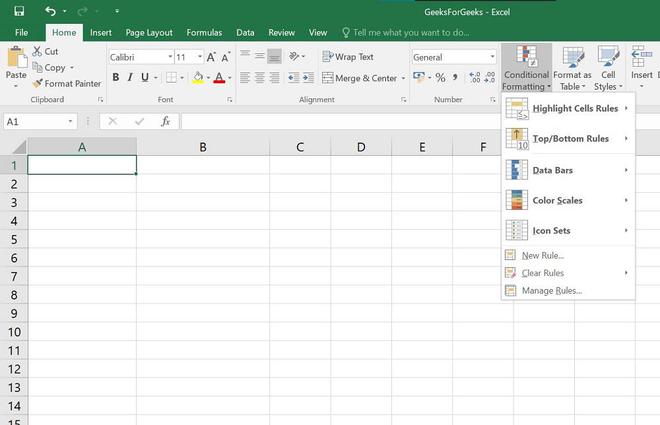This screenshot has height=425, width=660.
Task: Decrease font size with small A
Action: tap(226, 57)
